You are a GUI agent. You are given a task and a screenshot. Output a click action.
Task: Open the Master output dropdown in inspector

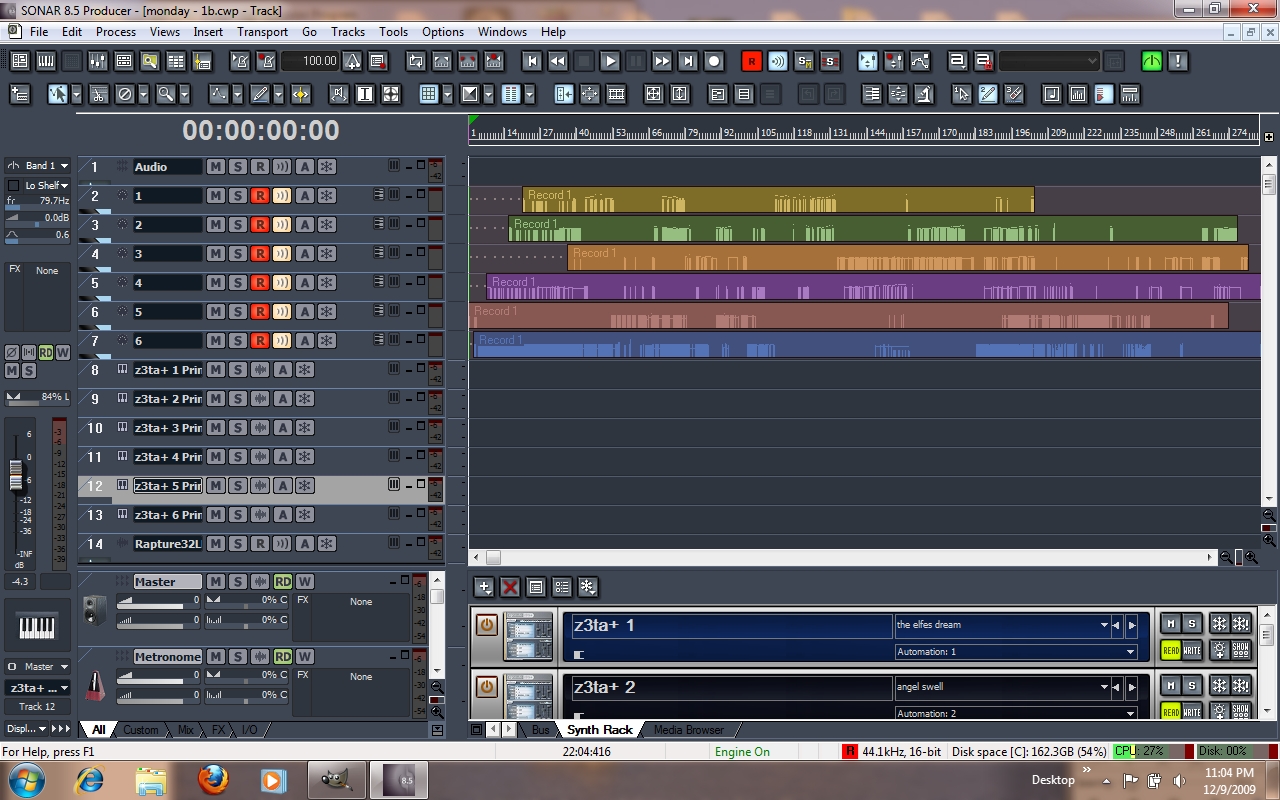pyautogui.click(x=38, y=667)
